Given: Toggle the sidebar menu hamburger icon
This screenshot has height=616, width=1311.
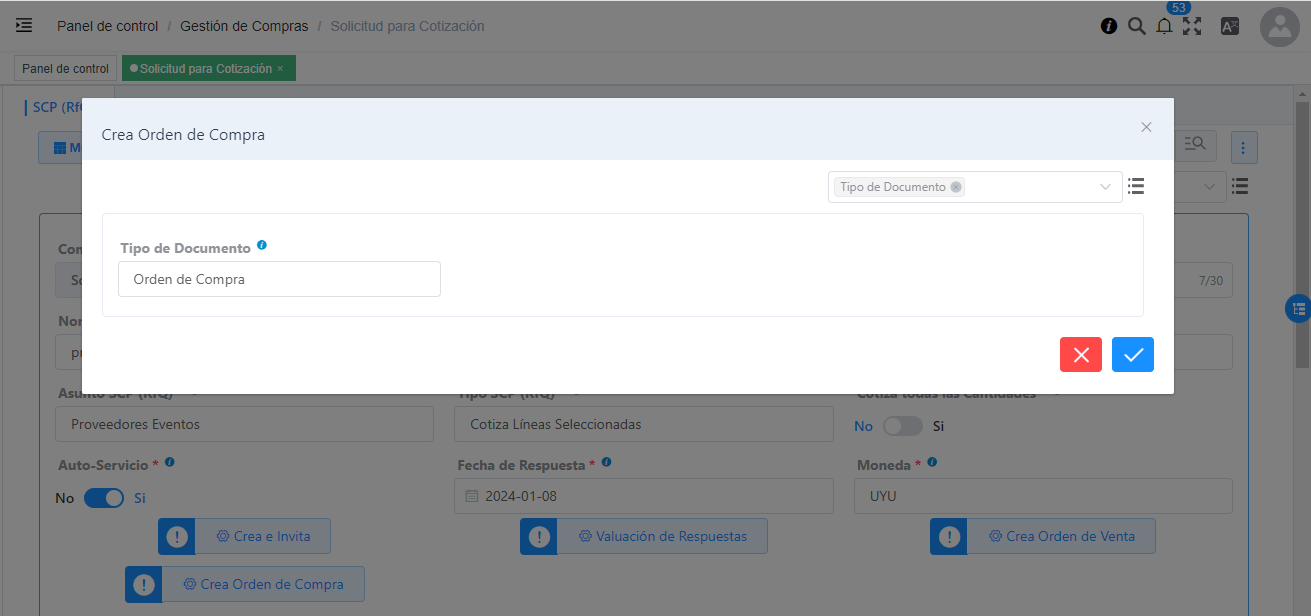Looking at the screenshot, I should [x=24, y=26].
